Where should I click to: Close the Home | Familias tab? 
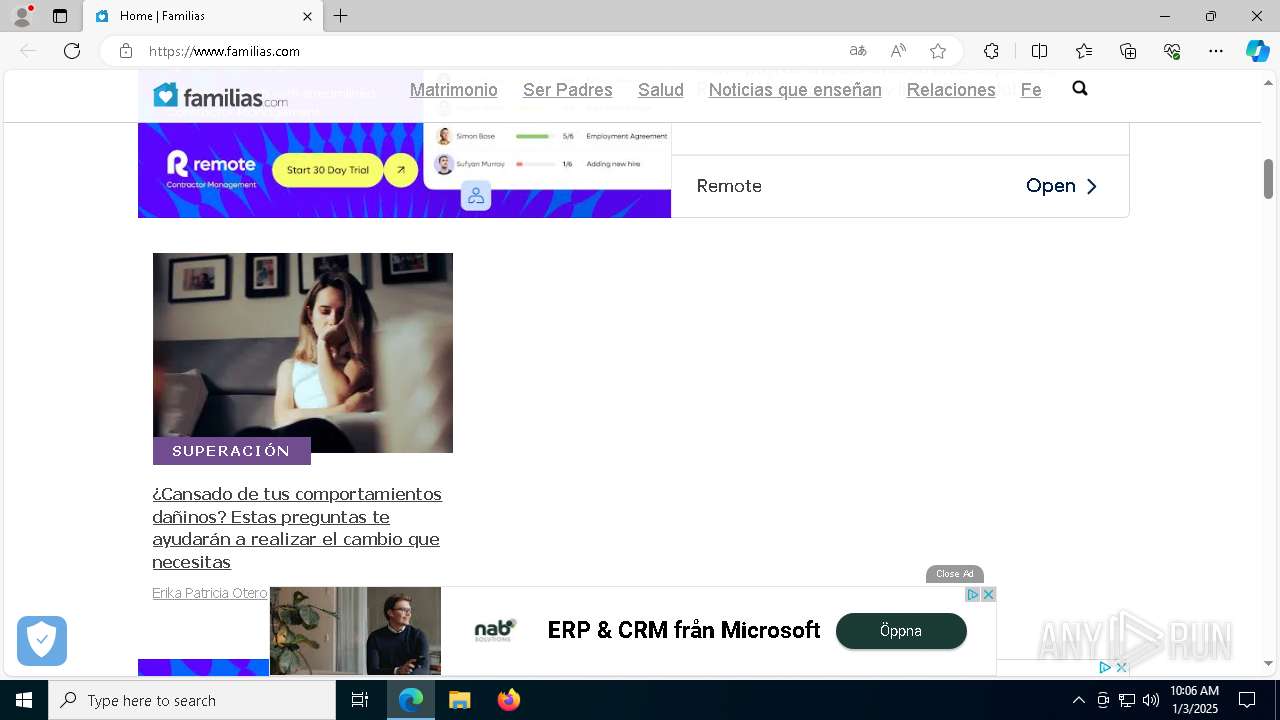[x=307, y=16]
